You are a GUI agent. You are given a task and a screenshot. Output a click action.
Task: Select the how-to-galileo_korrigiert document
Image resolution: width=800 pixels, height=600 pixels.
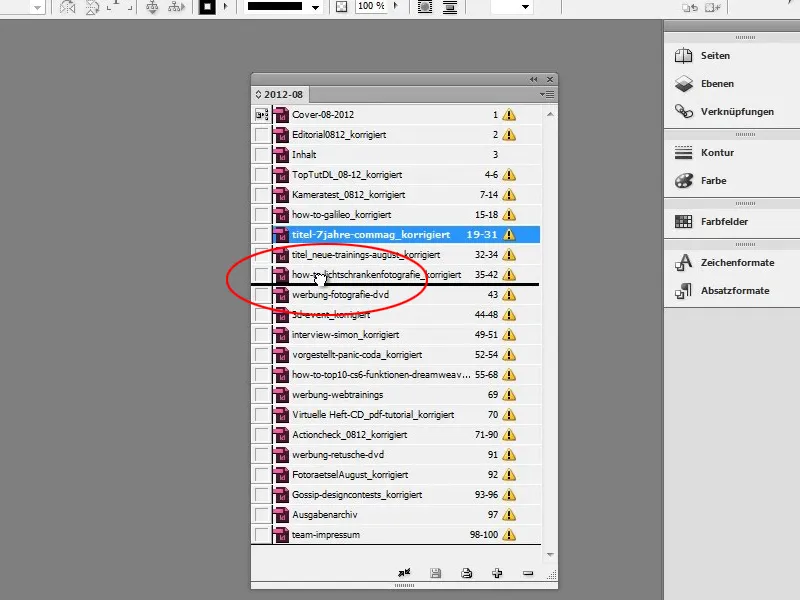pos(406,215)
